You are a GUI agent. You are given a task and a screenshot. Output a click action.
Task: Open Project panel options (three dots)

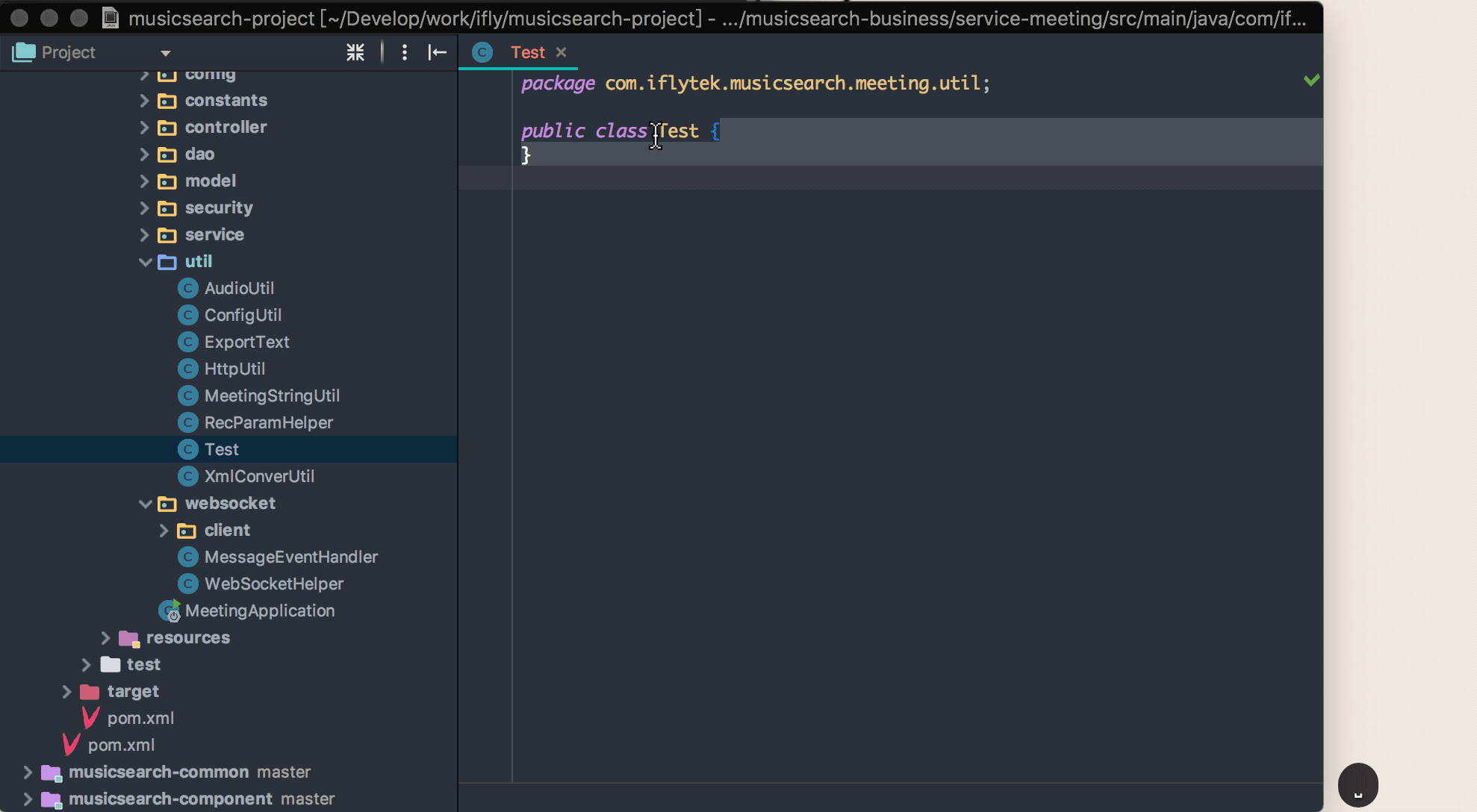[404, 52]
